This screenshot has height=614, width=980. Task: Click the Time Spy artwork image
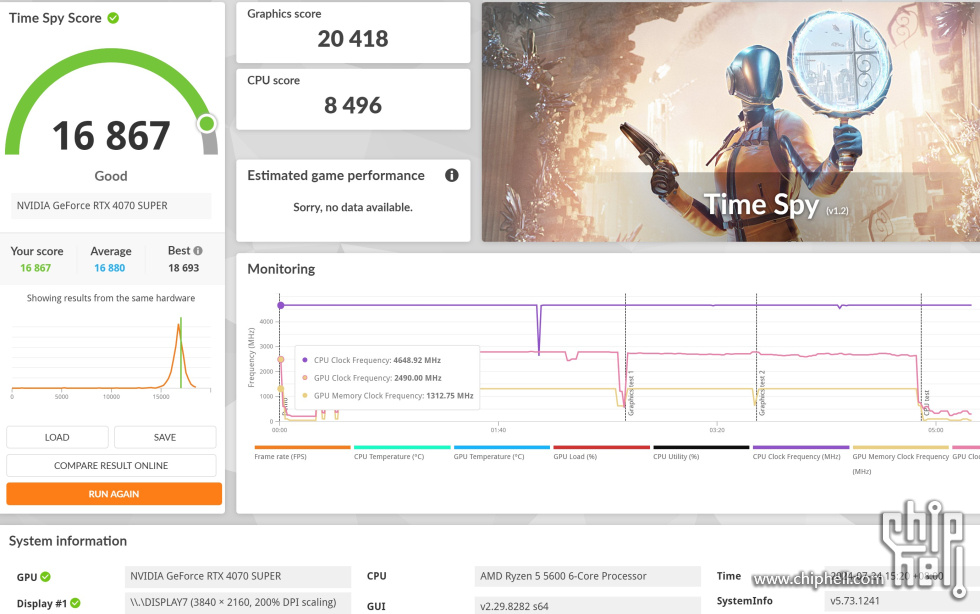click(x=731, y=122)
